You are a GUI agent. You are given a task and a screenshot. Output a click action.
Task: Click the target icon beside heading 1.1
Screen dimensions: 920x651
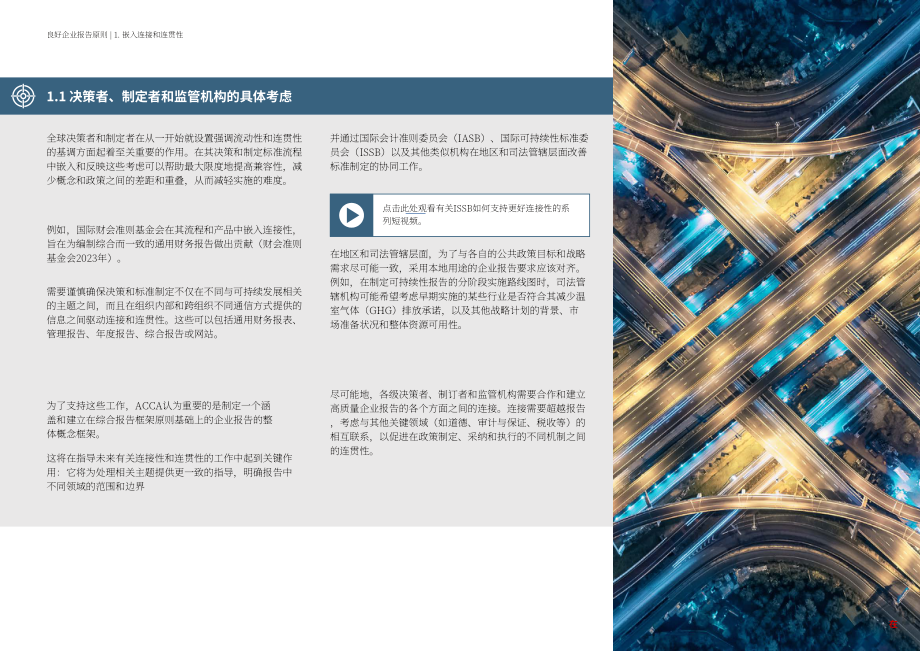pyautogui.click(x=23, y=96)
